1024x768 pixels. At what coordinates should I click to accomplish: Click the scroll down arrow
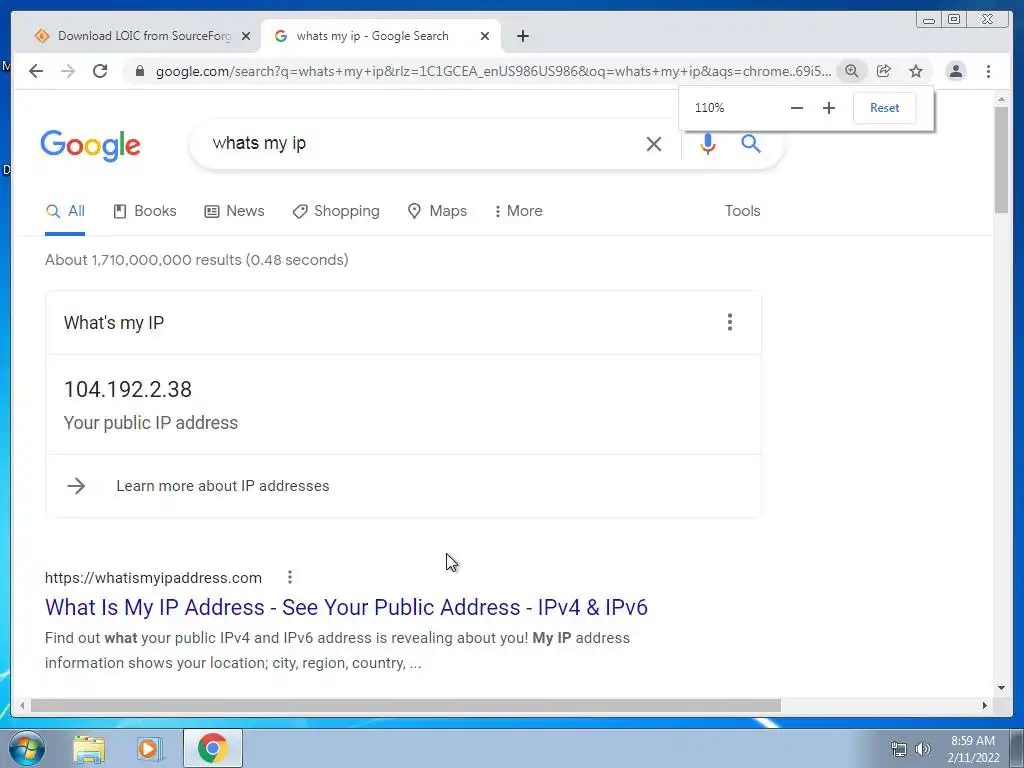click(x=1001, y=687)
